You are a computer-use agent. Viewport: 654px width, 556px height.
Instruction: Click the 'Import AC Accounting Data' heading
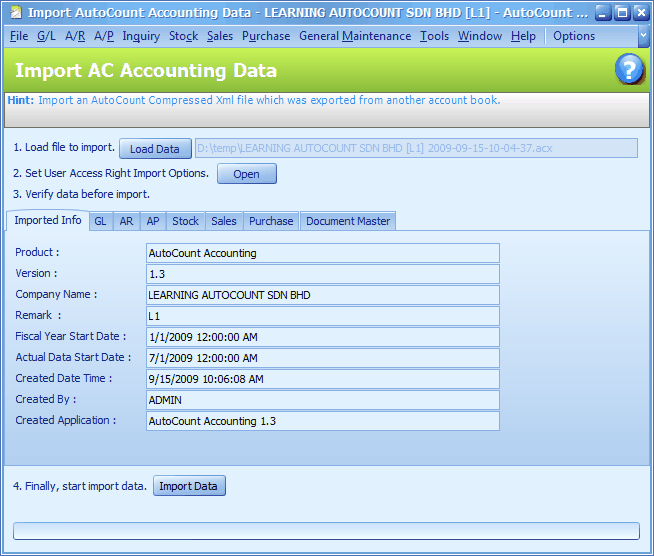146,70
